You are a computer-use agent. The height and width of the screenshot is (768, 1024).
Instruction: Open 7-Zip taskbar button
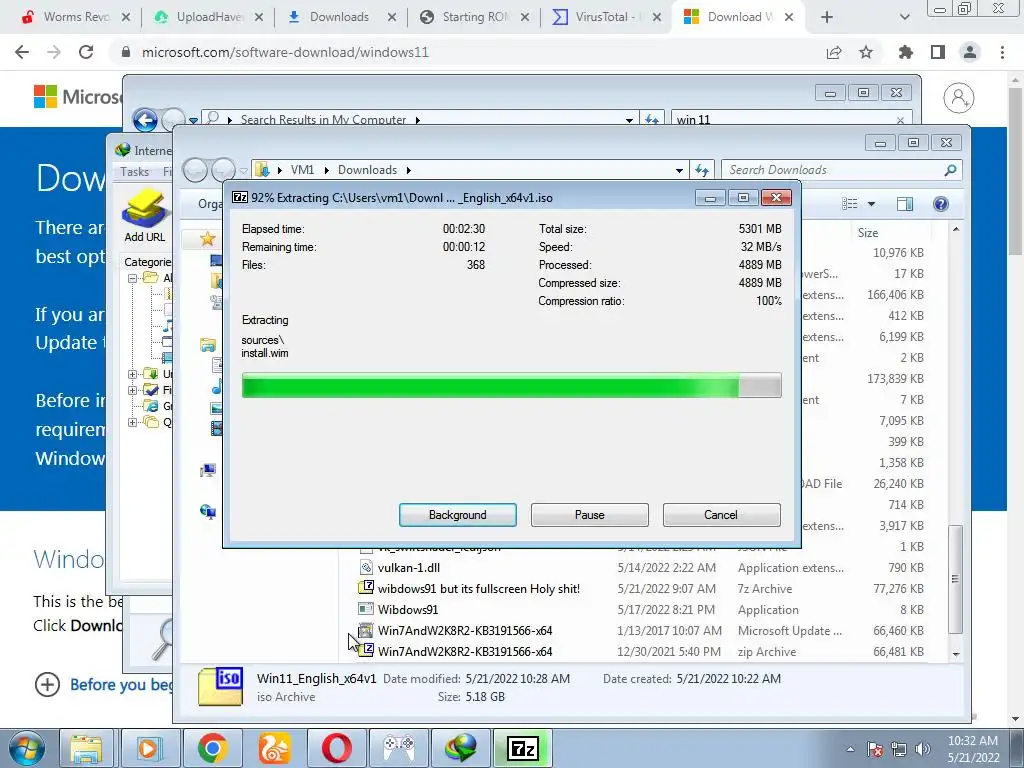[x=522, y=748]
